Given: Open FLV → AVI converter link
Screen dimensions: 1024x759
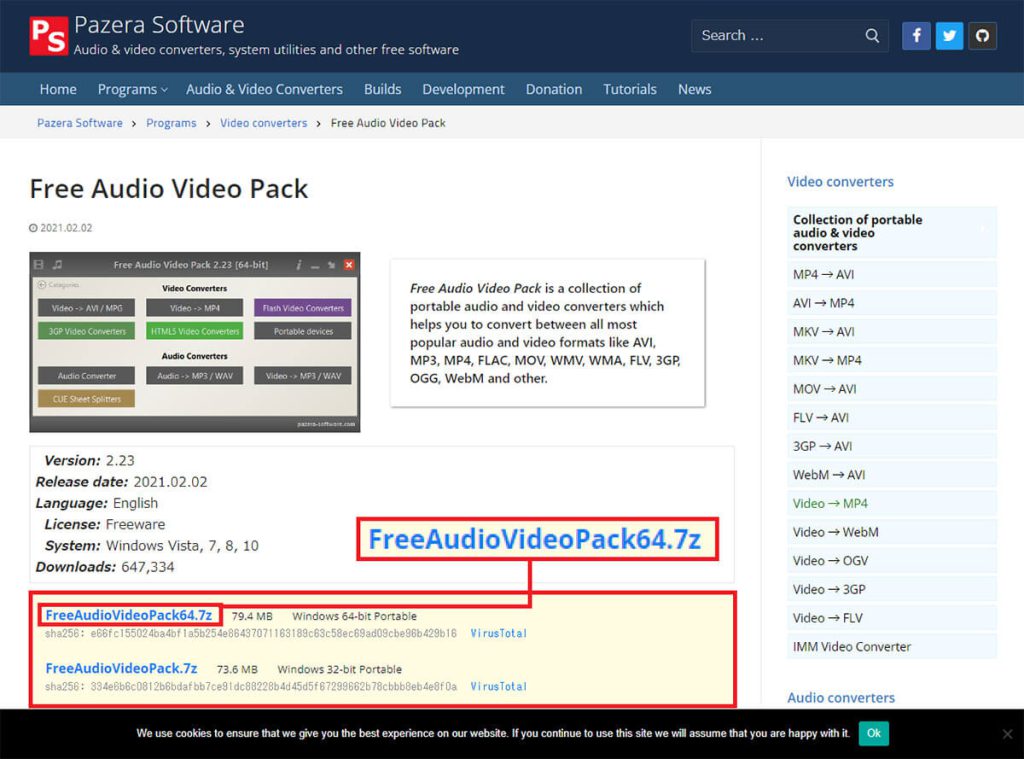Looking at the screenshot, I should click(892, 417).
